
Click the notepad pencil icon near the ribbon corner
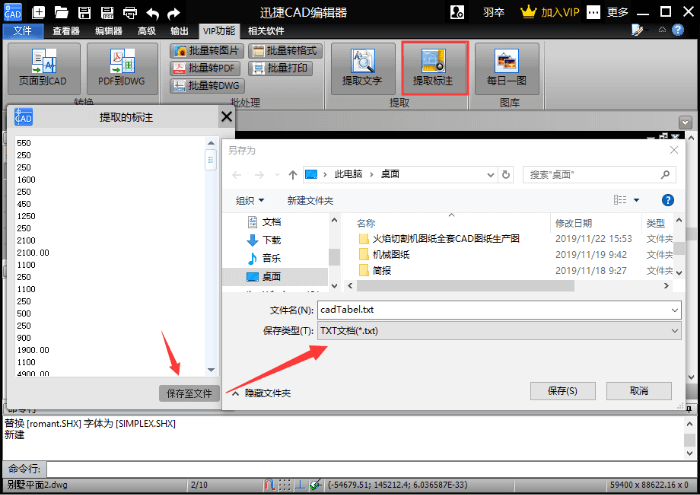[x=638, y=30]
